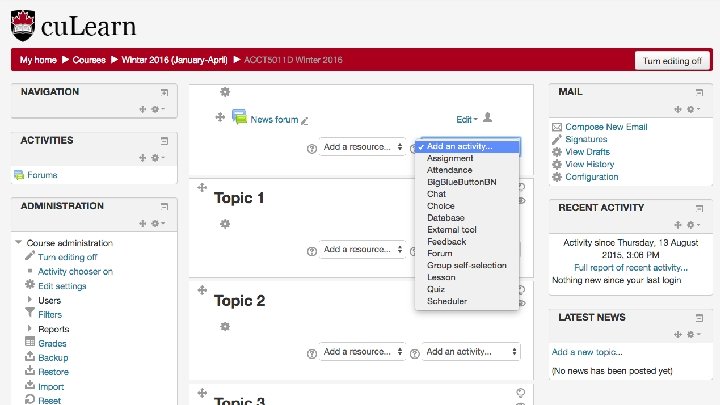Screen dimensions: 720x405
Task: Expand the Users node in Administration
Action: coord(30,299)
